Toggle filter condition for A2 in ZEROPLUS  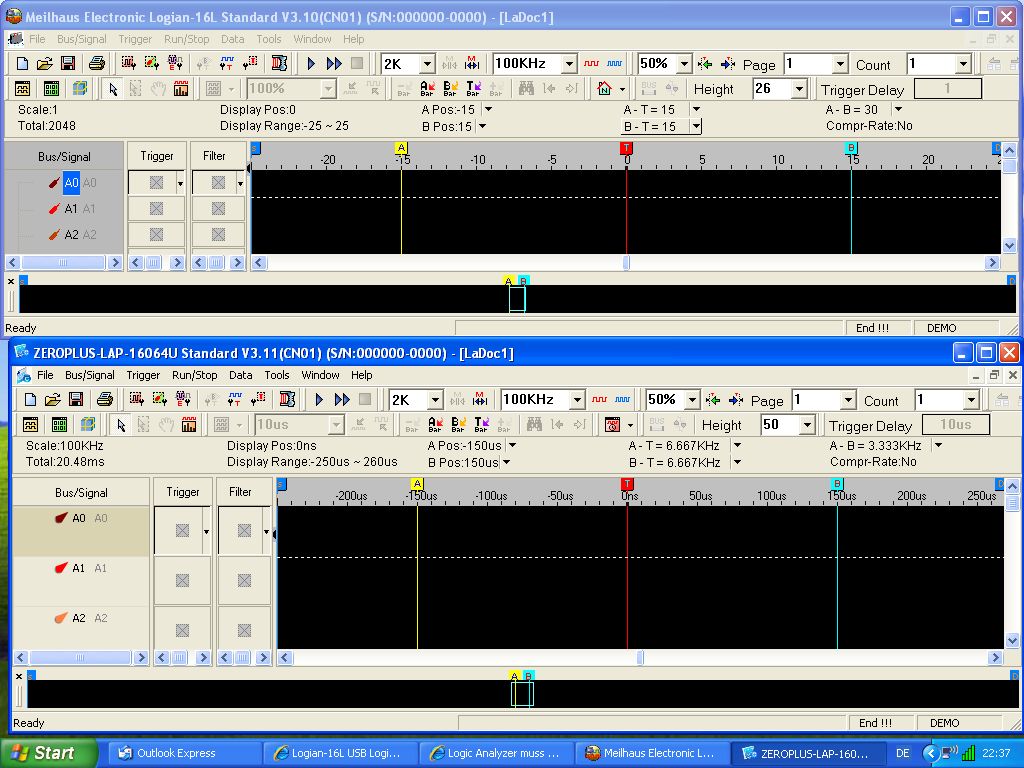click(244, 630)
